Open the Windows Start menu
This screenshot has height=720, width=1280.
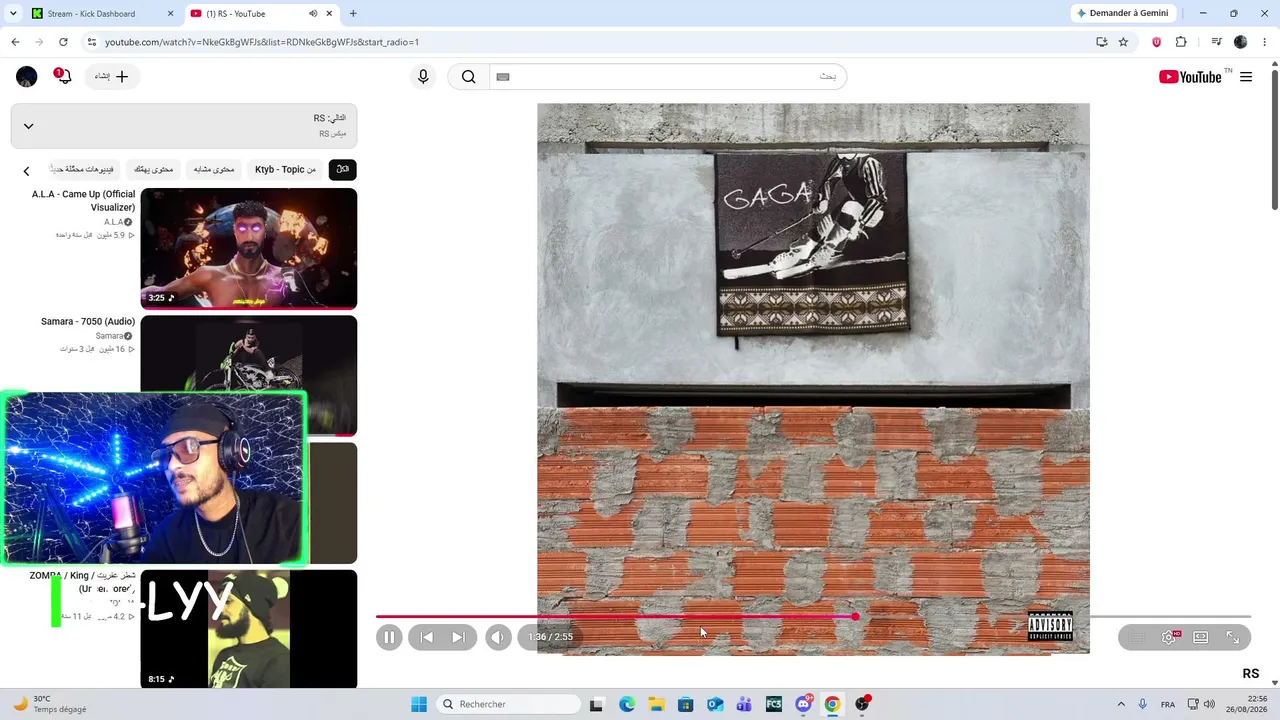tap(419, 704)
